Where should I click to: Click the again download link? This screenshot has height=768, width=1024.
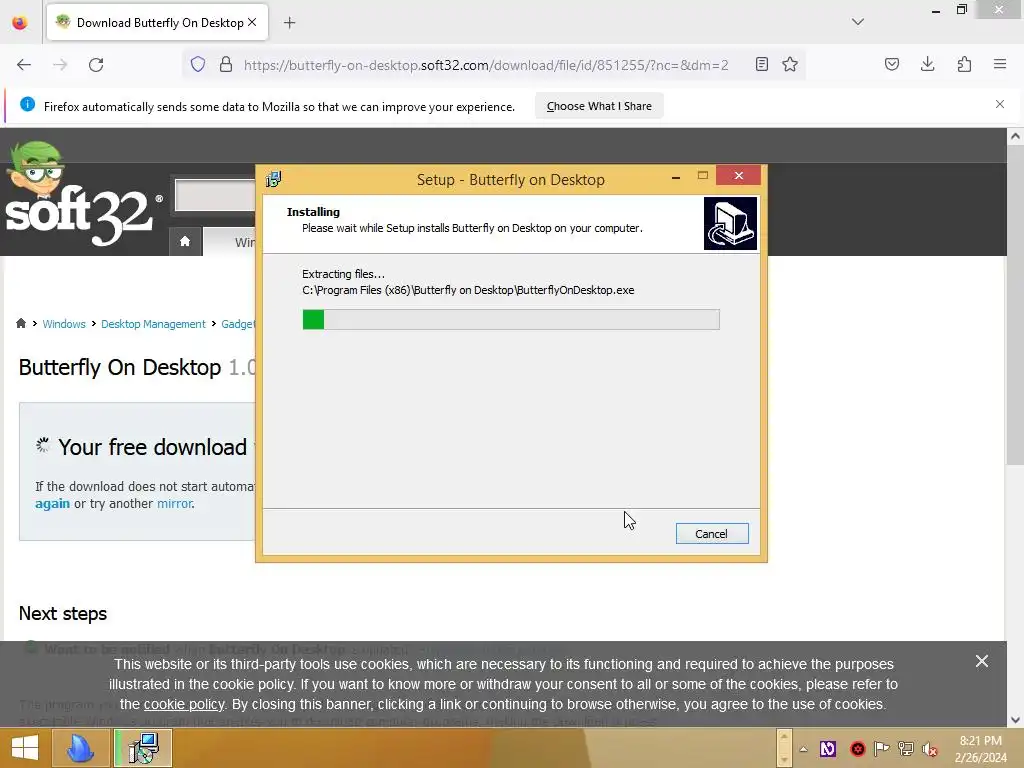[x=52, y=504]
